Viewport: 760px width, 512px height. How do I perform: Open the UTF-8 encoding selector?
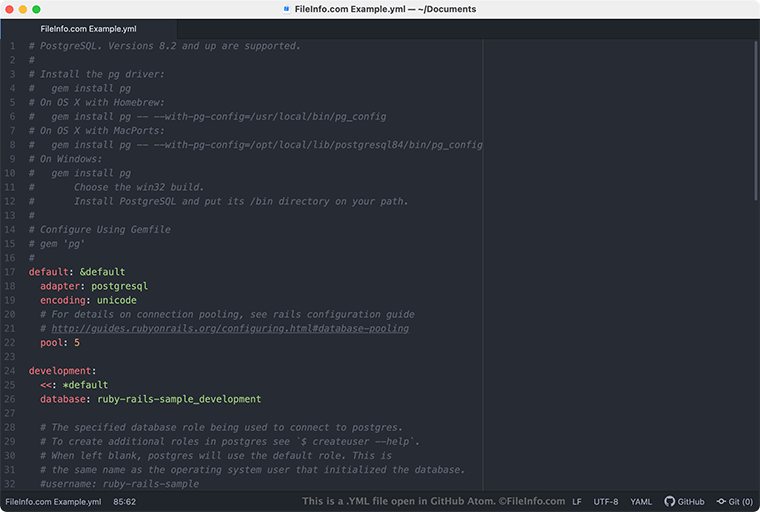point(605,501)
